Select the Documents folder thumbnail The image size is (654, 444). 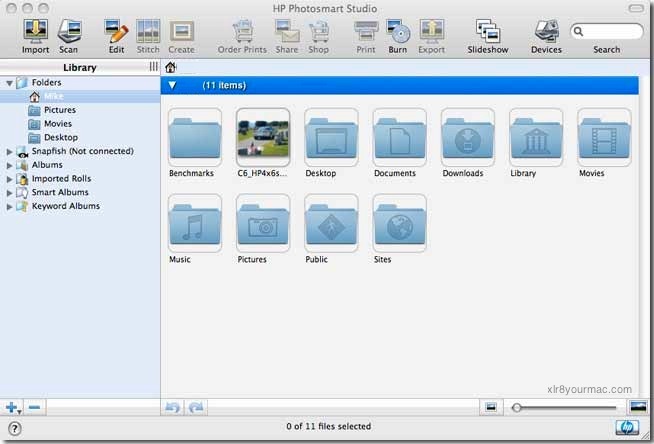400,137
